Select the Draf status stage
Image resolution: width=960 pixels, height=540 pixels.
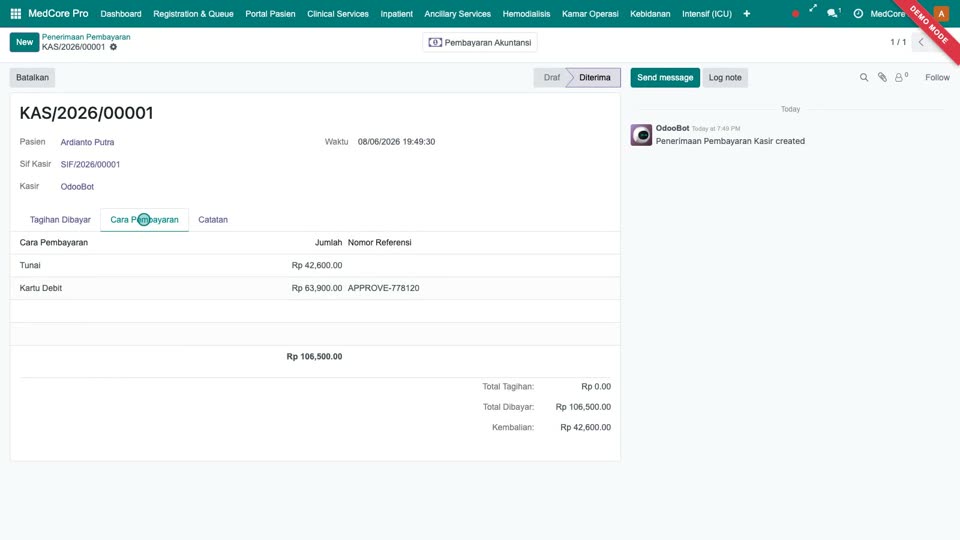tap(551, 78)
